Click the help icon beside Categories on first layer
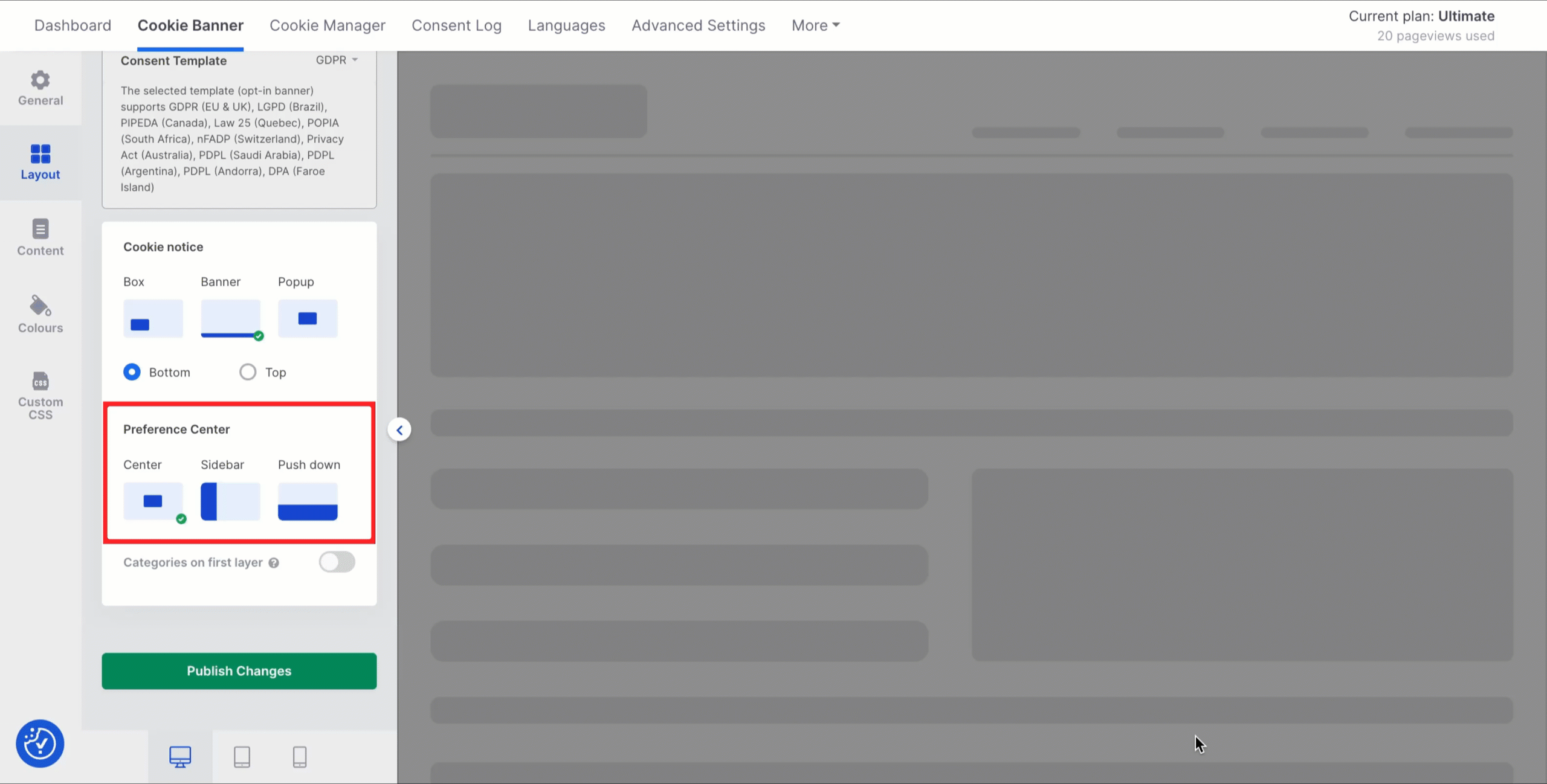The width and height of the screenshot is (1547, 784). click(x=274, y=563)
